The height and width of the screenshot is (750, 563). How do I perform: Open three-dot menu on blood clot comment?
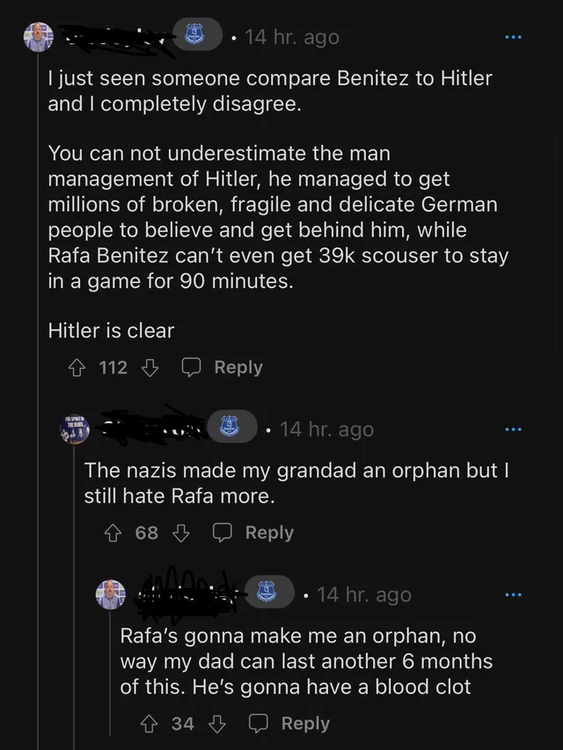(513, 595)
